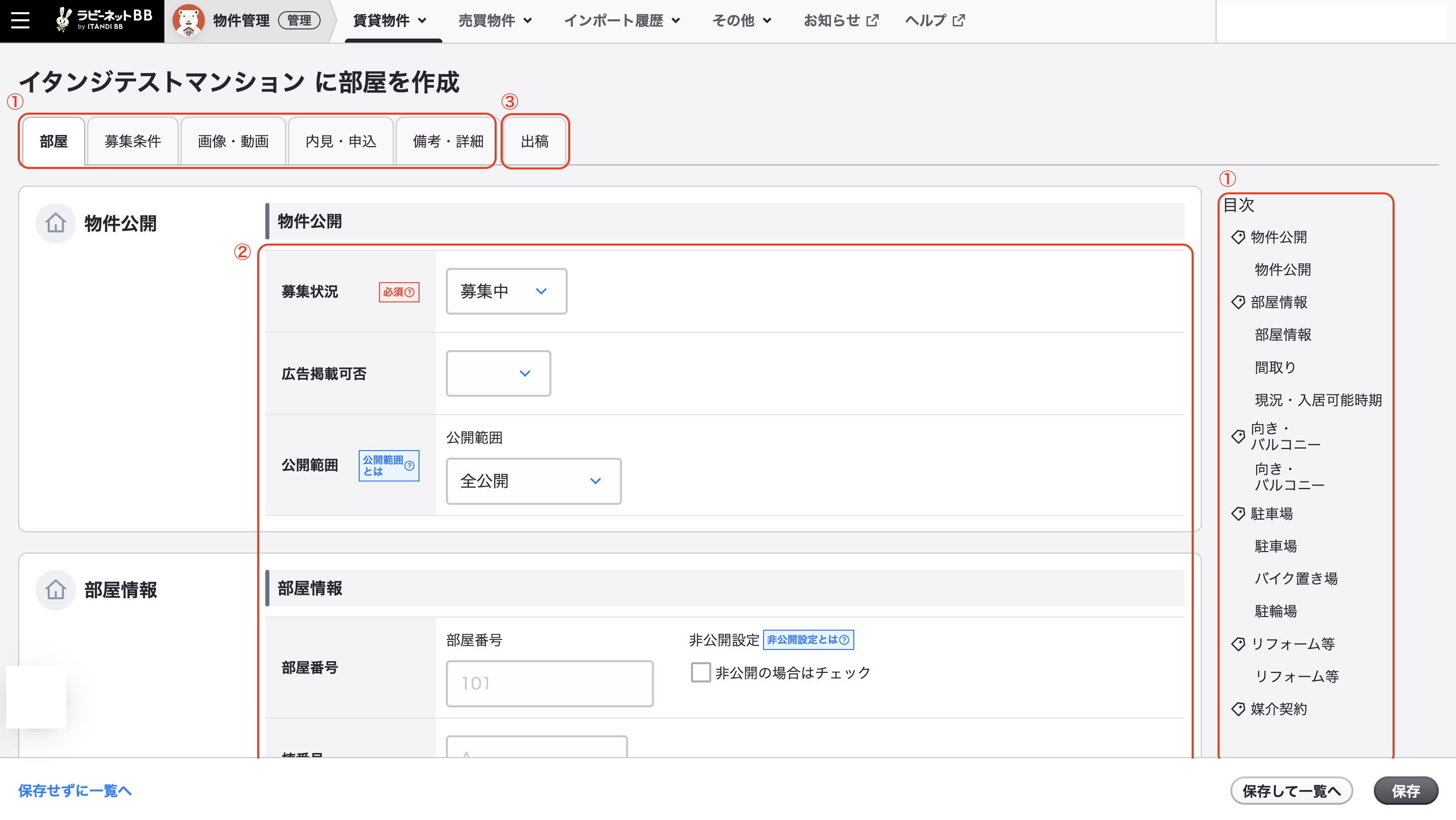Jump to 部屋情報 sub-item in 目次

pyautogui.click(x=1283, y=335)
